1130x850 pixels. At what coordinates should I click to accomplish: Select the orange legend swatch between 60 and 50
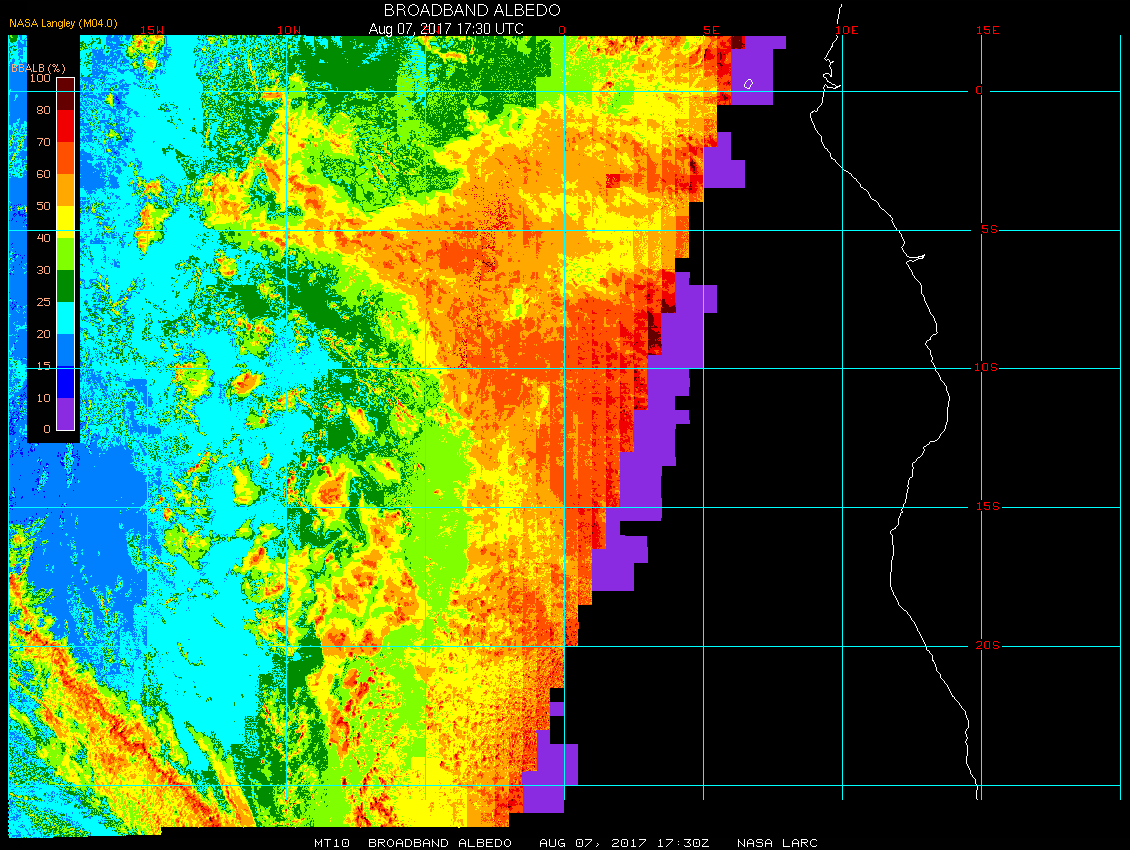pyautogui.click(x=66, y=190)
